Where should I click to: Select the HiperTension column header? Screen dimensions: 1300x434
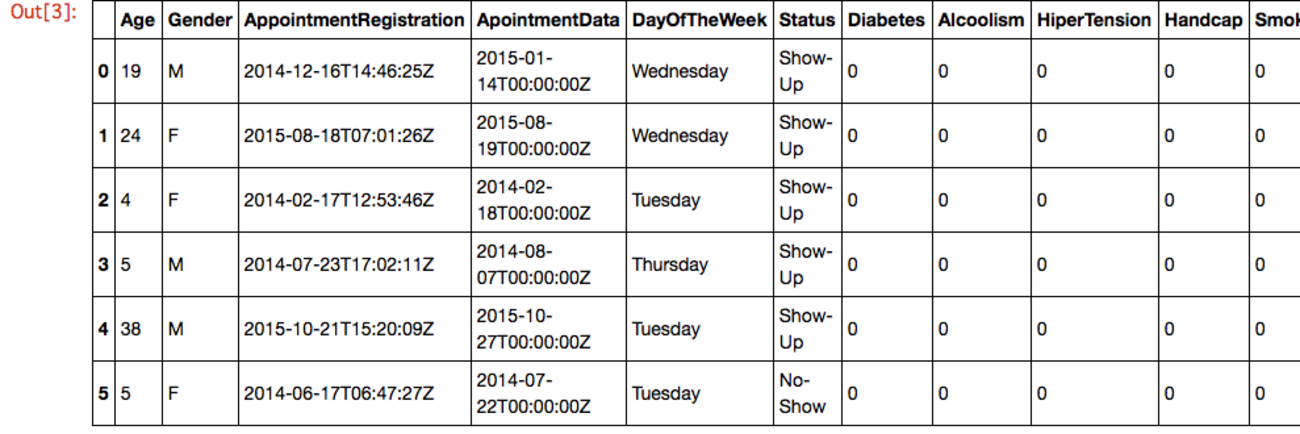coord(1094,20)
